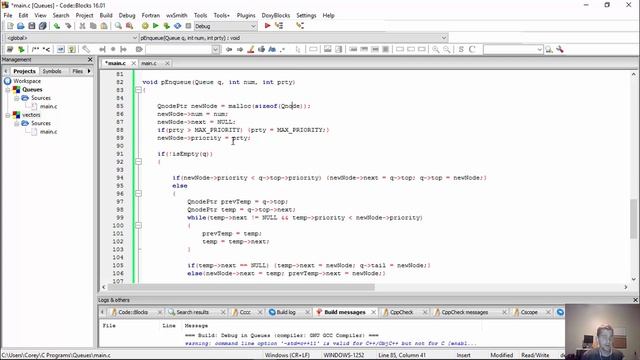
Task: Open the global scope dropdown
Action: pos(135,38)
